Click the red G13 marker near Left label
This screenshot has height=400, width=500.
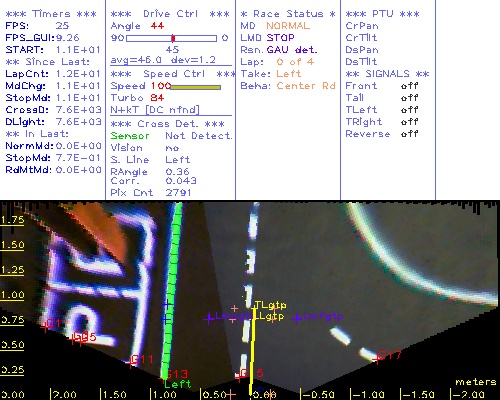[177, 374]
